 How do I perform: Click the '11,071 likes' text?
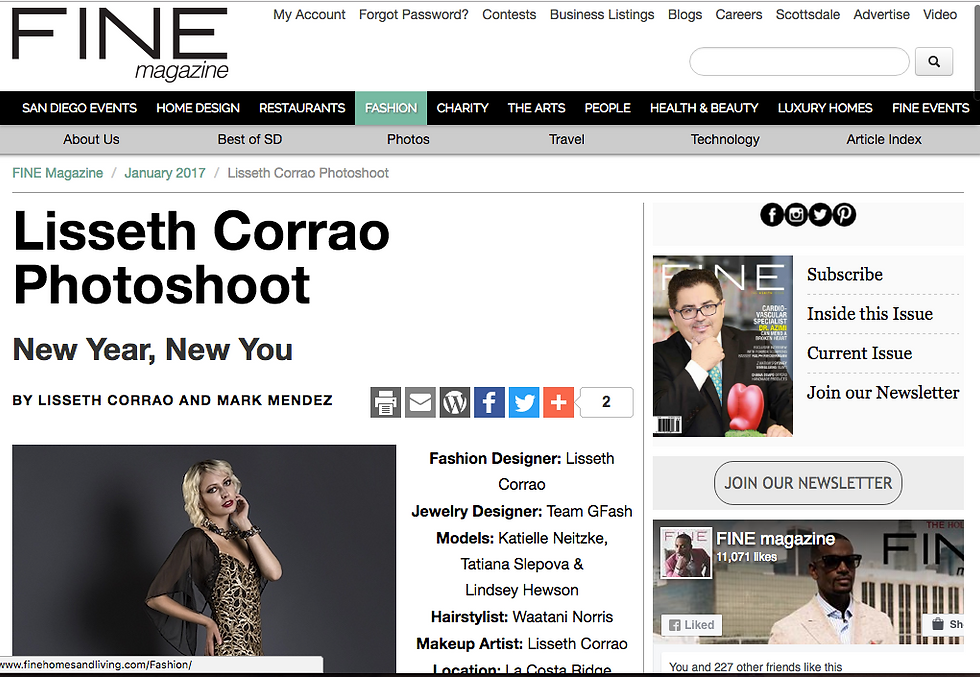(746, 557)
